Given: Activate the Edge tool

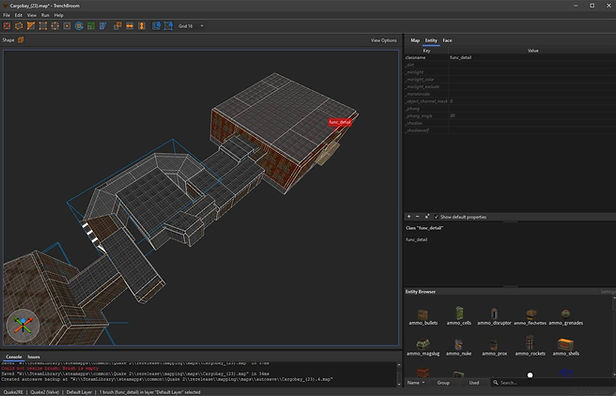Looking at the screenshot, I should click(55, 26).
